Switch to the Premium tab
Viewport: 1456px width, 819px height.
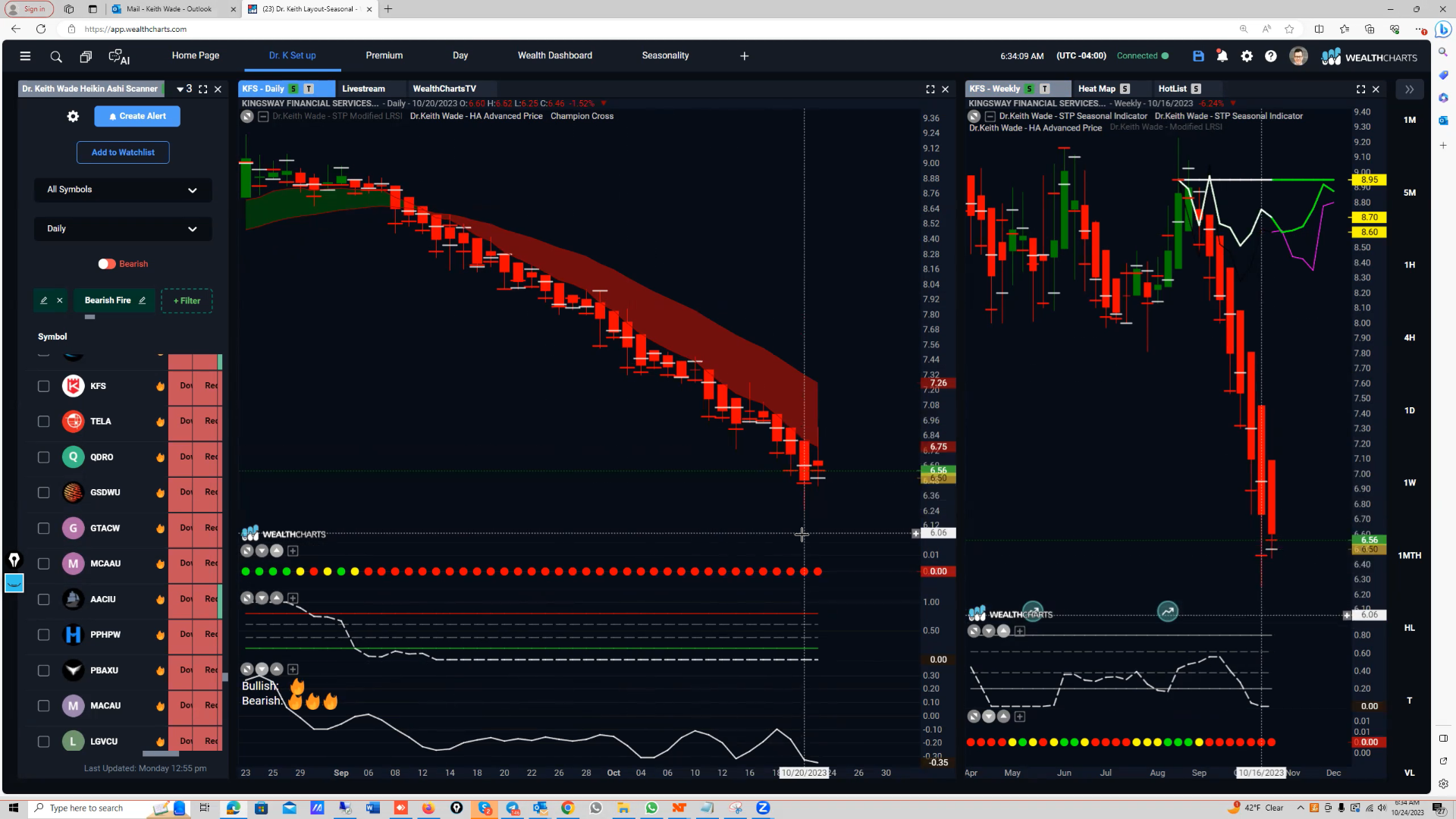[x=384, y=55]
